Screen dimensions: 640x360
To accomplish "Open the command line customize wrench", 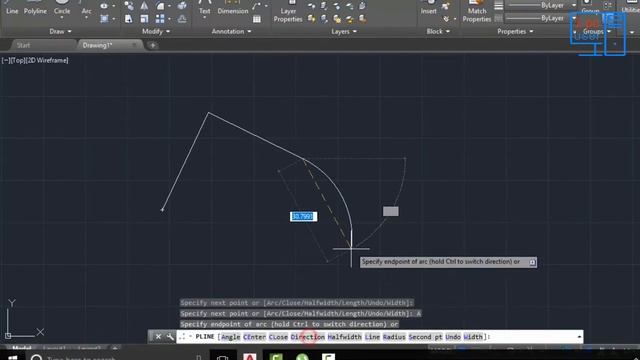I will [170, 337].
